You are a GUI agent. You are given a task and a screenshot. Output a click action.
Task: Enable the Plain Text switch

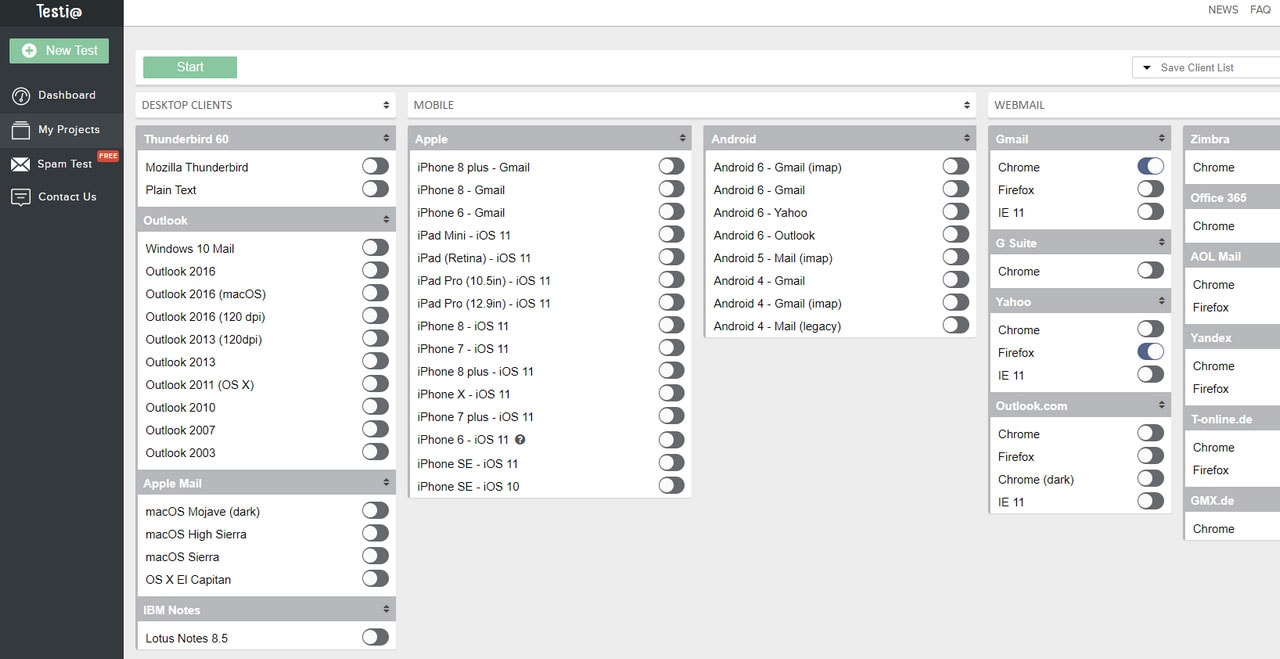point(375,189)
